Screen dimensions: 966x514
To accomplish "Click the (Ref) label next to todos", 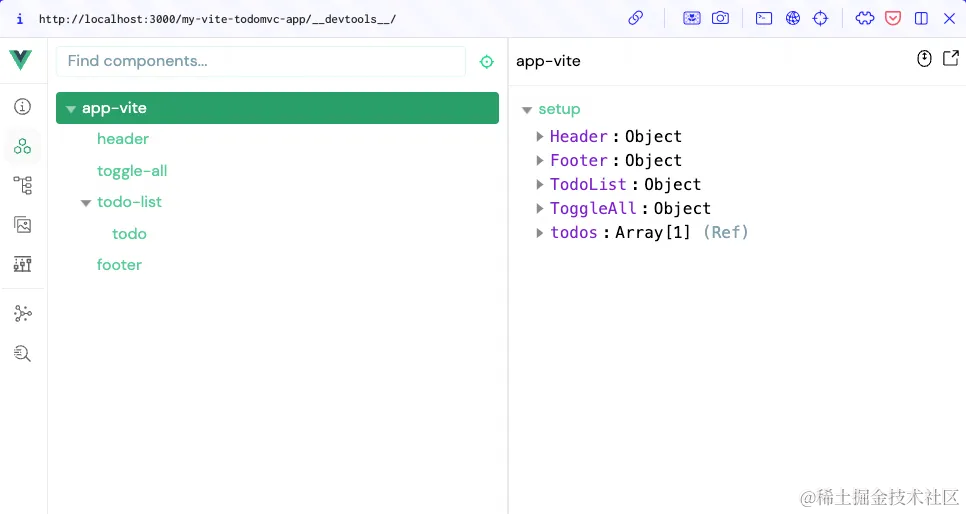I will coord(726,232).
